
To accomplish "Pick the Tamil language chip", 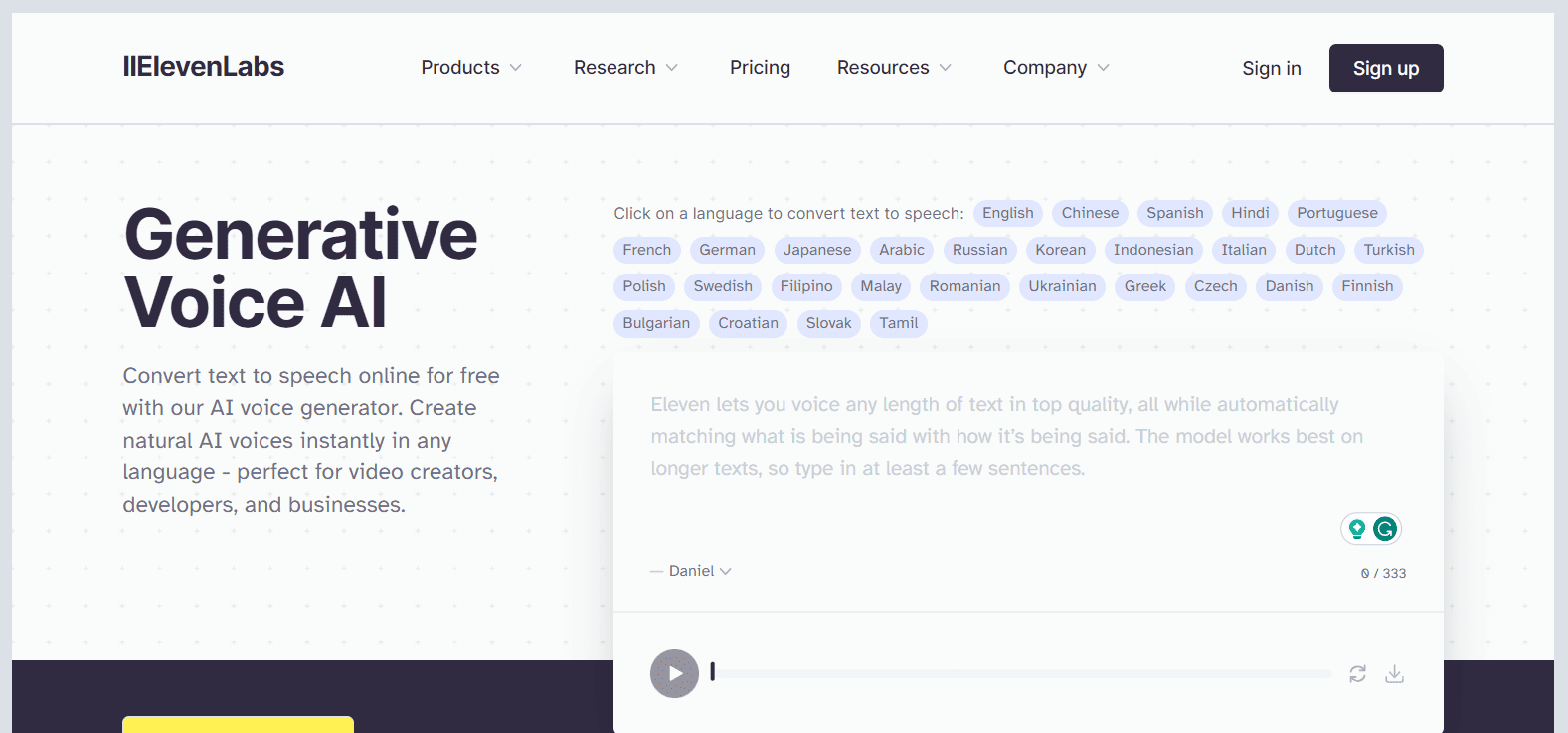I will [898, 323].
